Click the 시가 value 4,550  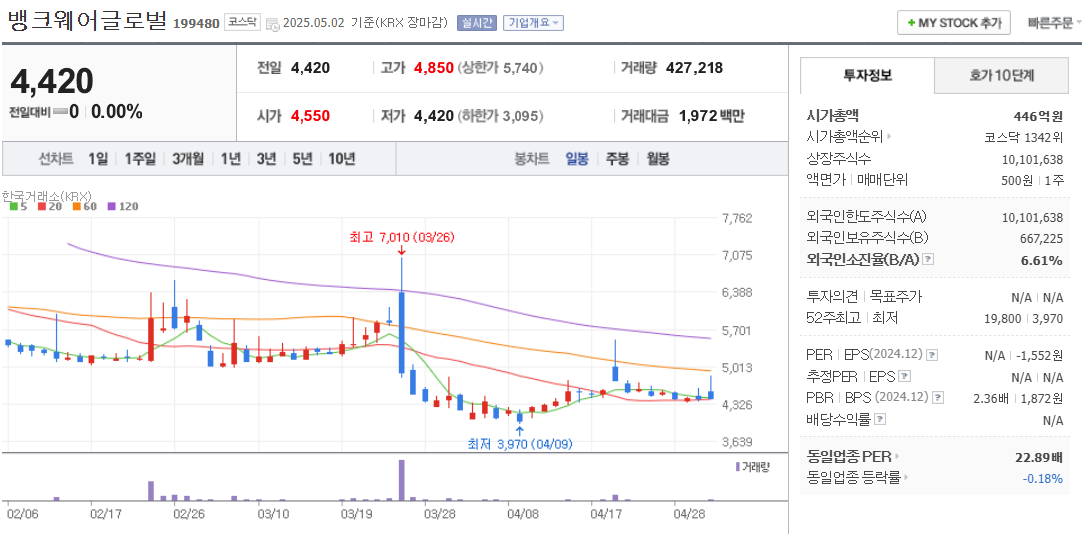311,116
